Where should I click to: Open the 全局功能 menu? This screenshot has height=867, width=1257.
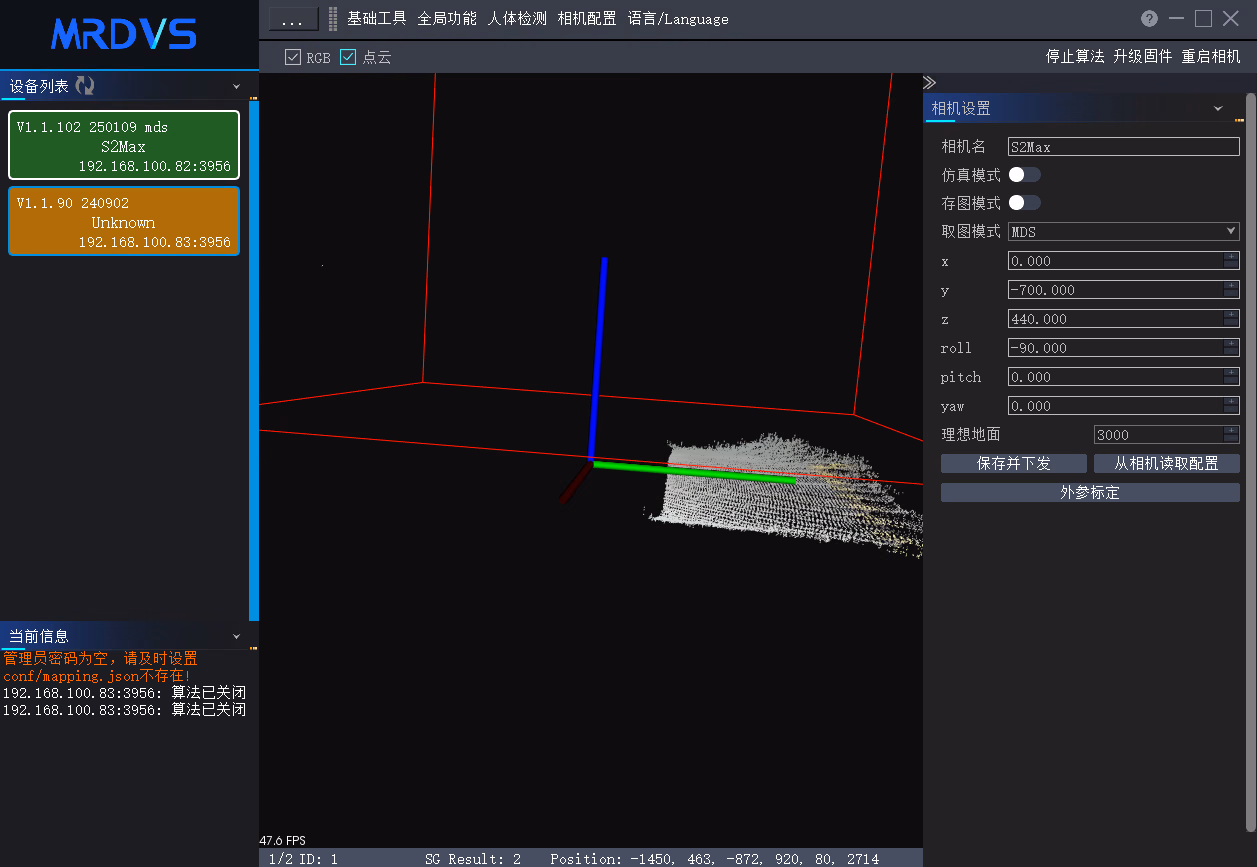(x=447, y=18)
